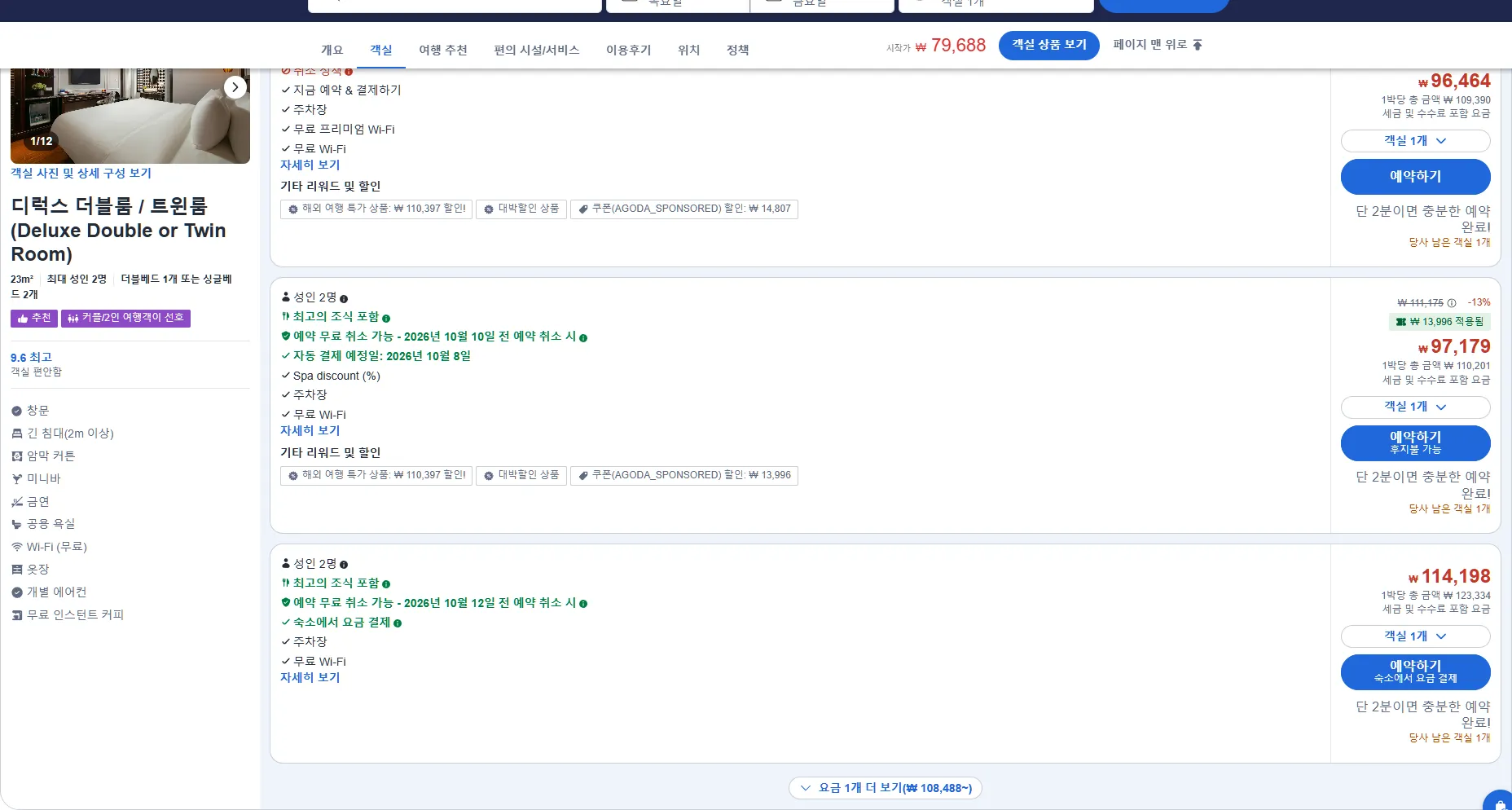Click 페이지 맨 위로 link
The height and width of the screenshot is (810, 1512).
coord(1158,45)
